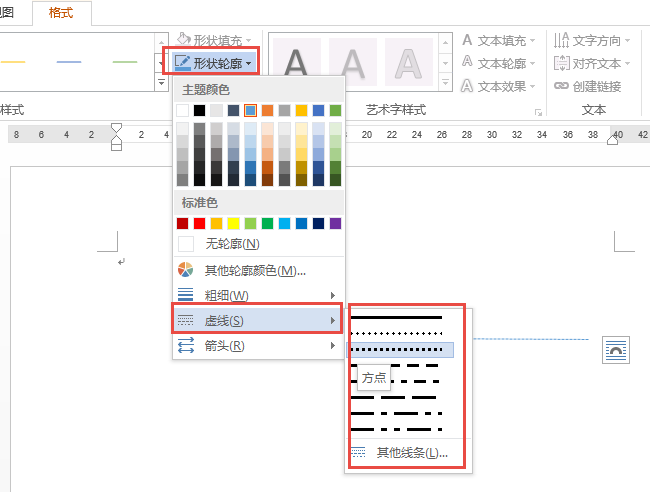The height and width of the screenshot is (492, 650).
Task: Click the arrows icon beside 箭头
Action: [x=186, y=345]
